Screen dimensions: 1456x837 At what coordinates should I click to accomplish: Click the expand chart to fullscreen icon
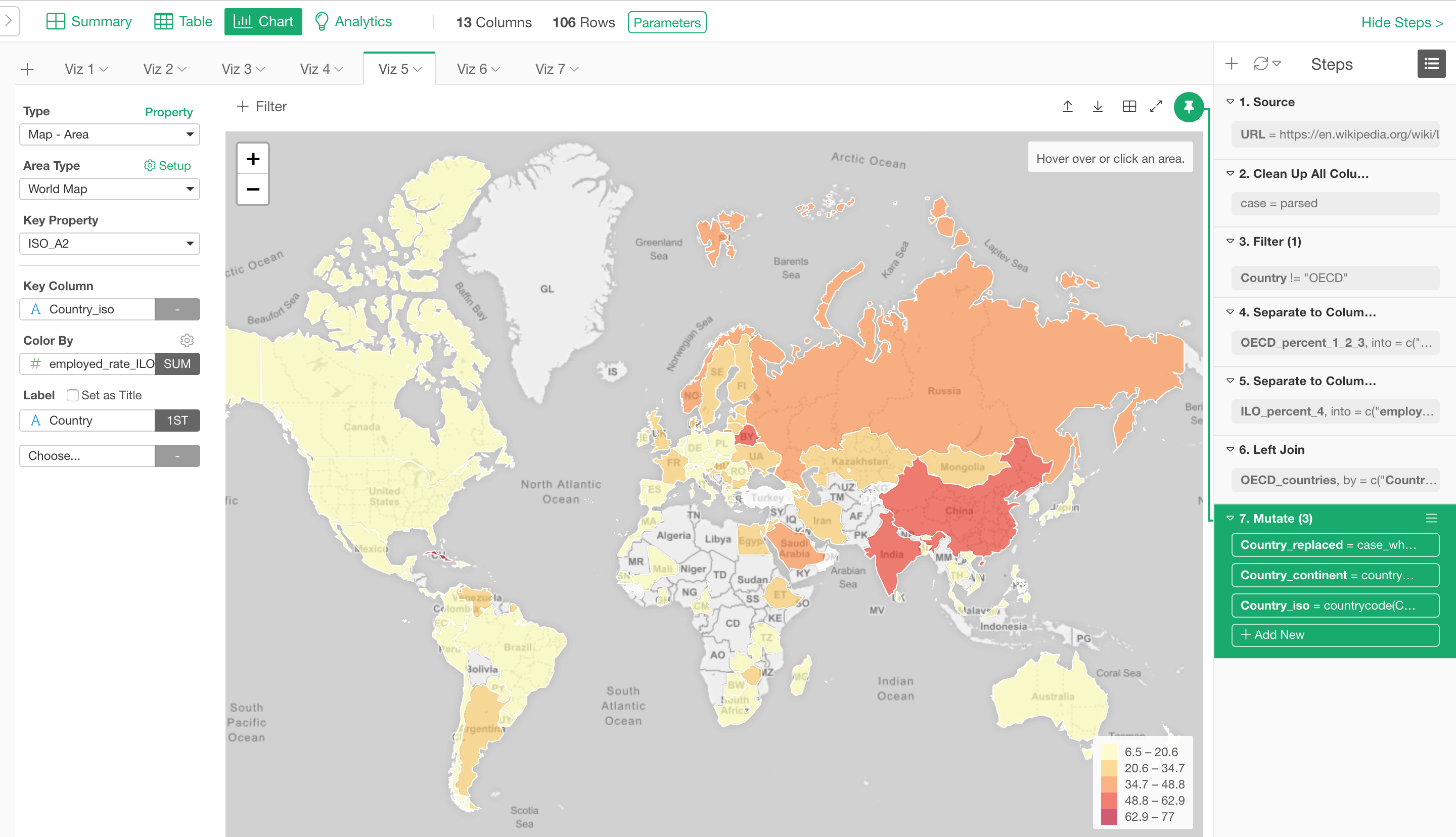tap(1156, 106)
